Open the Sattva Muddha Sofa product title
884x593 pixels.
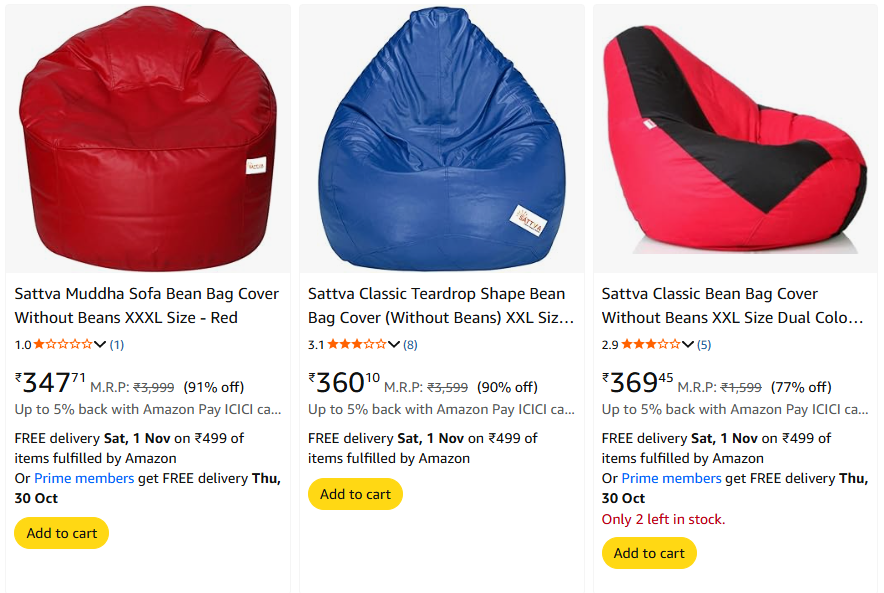(x=146, y=306)
